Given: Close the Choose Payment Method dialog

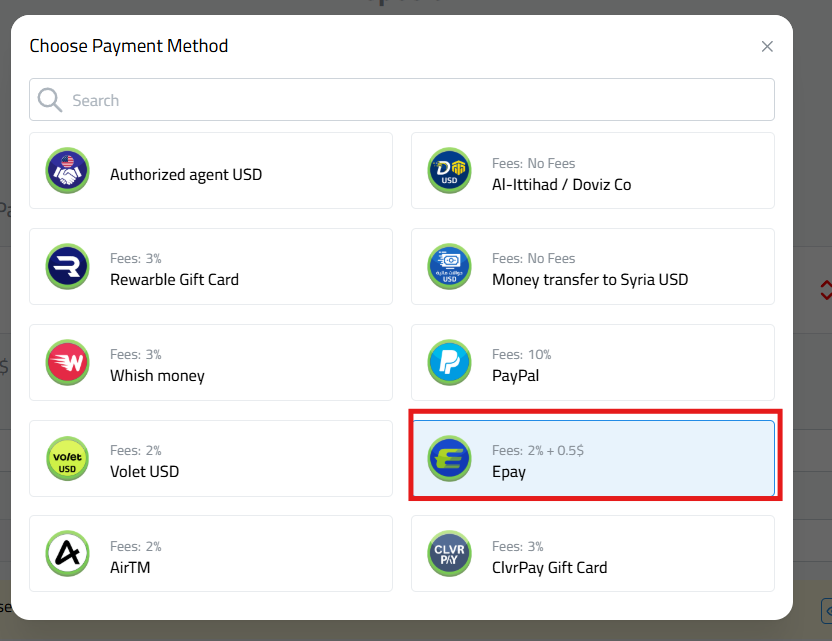Looking at the screenshot, I should click(767, 46).
